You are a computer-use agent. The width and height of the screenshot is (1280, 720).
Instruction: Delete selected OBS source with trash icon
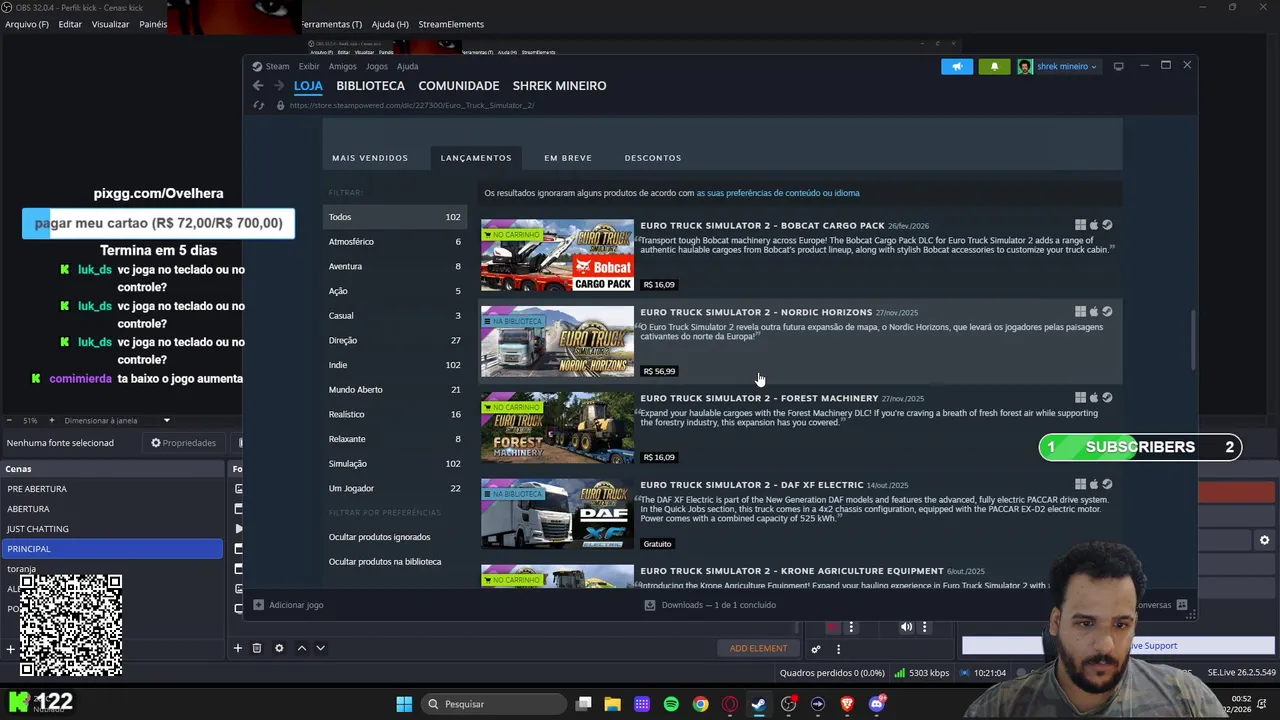tap(257, 648)
